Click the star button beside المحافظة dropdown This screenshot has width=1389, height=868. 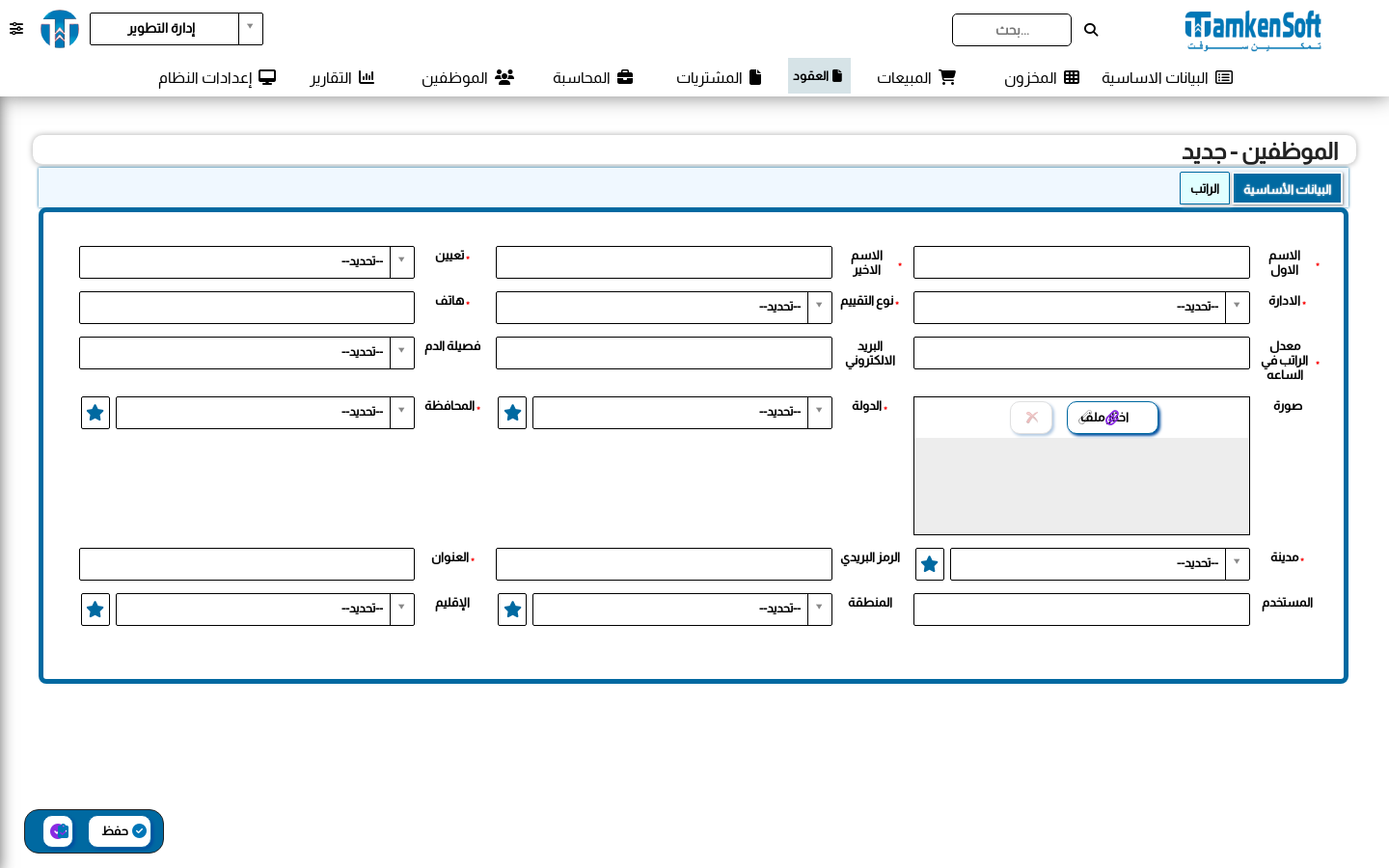tap(95, 413)
